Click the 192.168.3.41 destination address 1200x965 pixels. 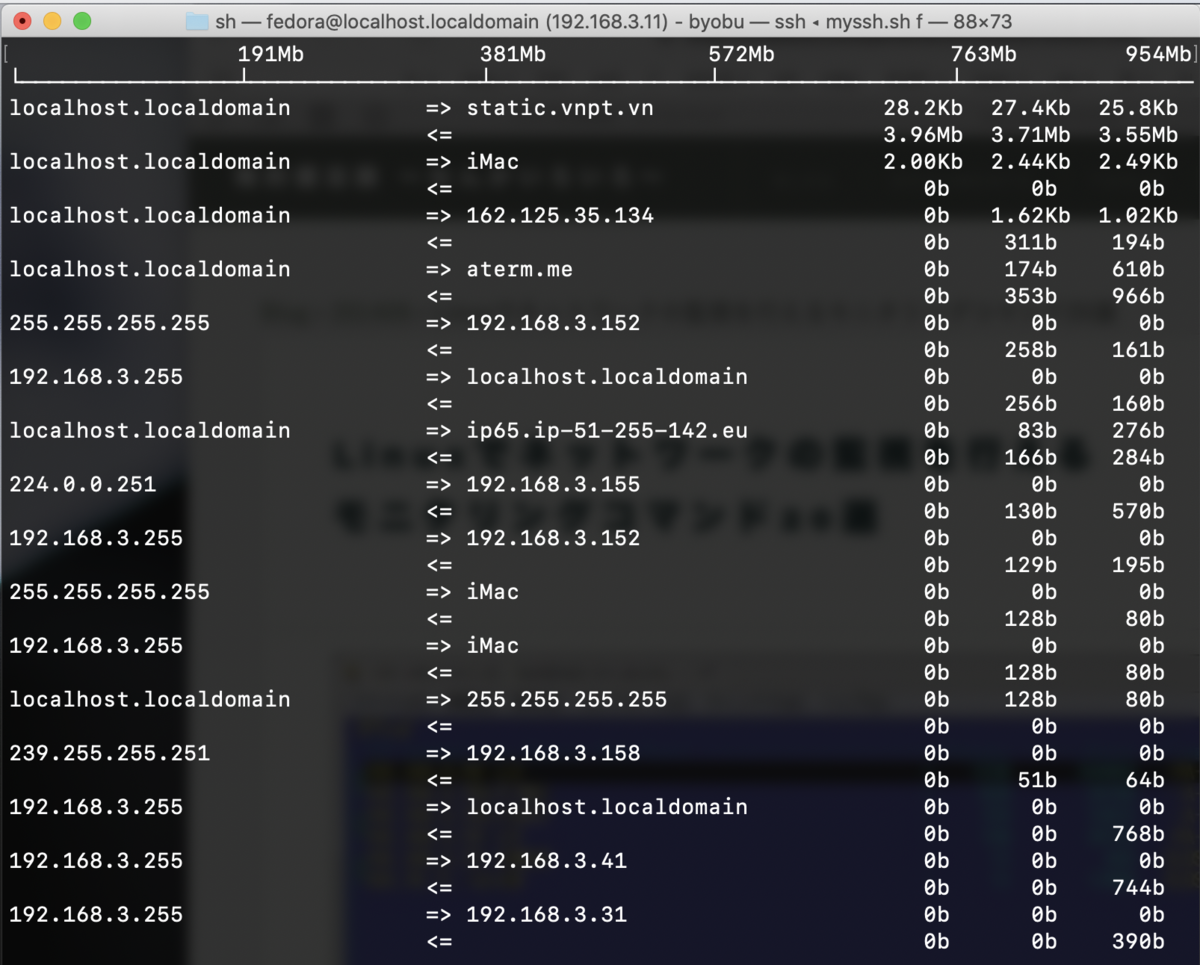click(547, 861)
